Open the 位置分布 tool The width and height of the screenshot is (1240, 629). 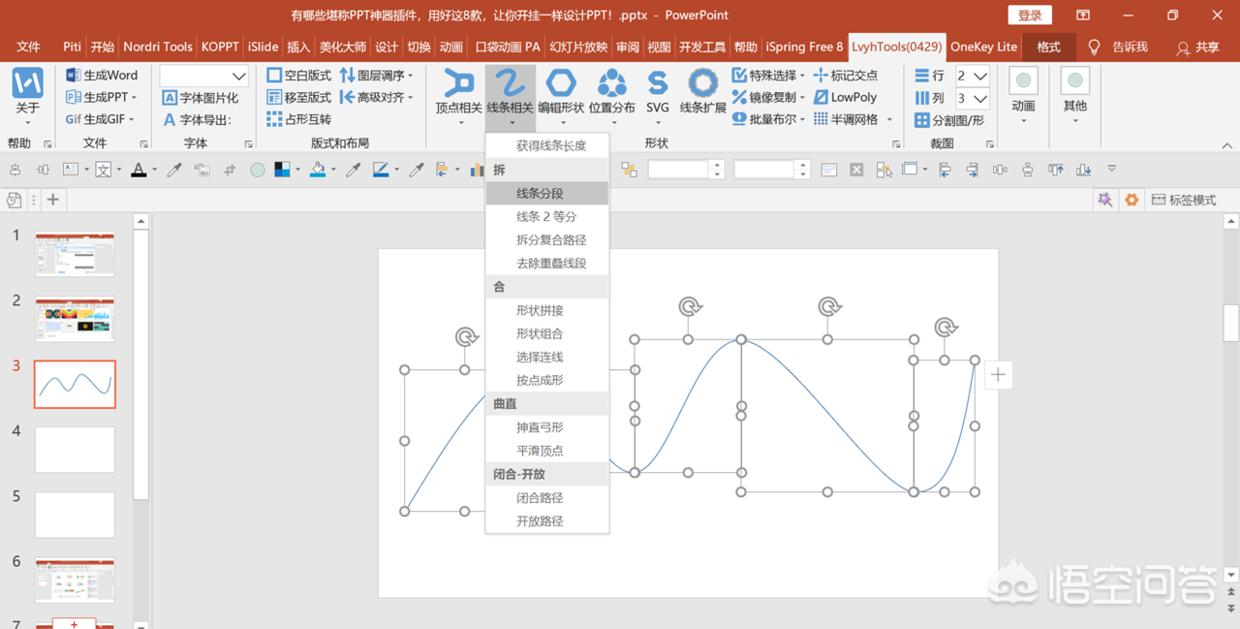(x=612, y=97)
